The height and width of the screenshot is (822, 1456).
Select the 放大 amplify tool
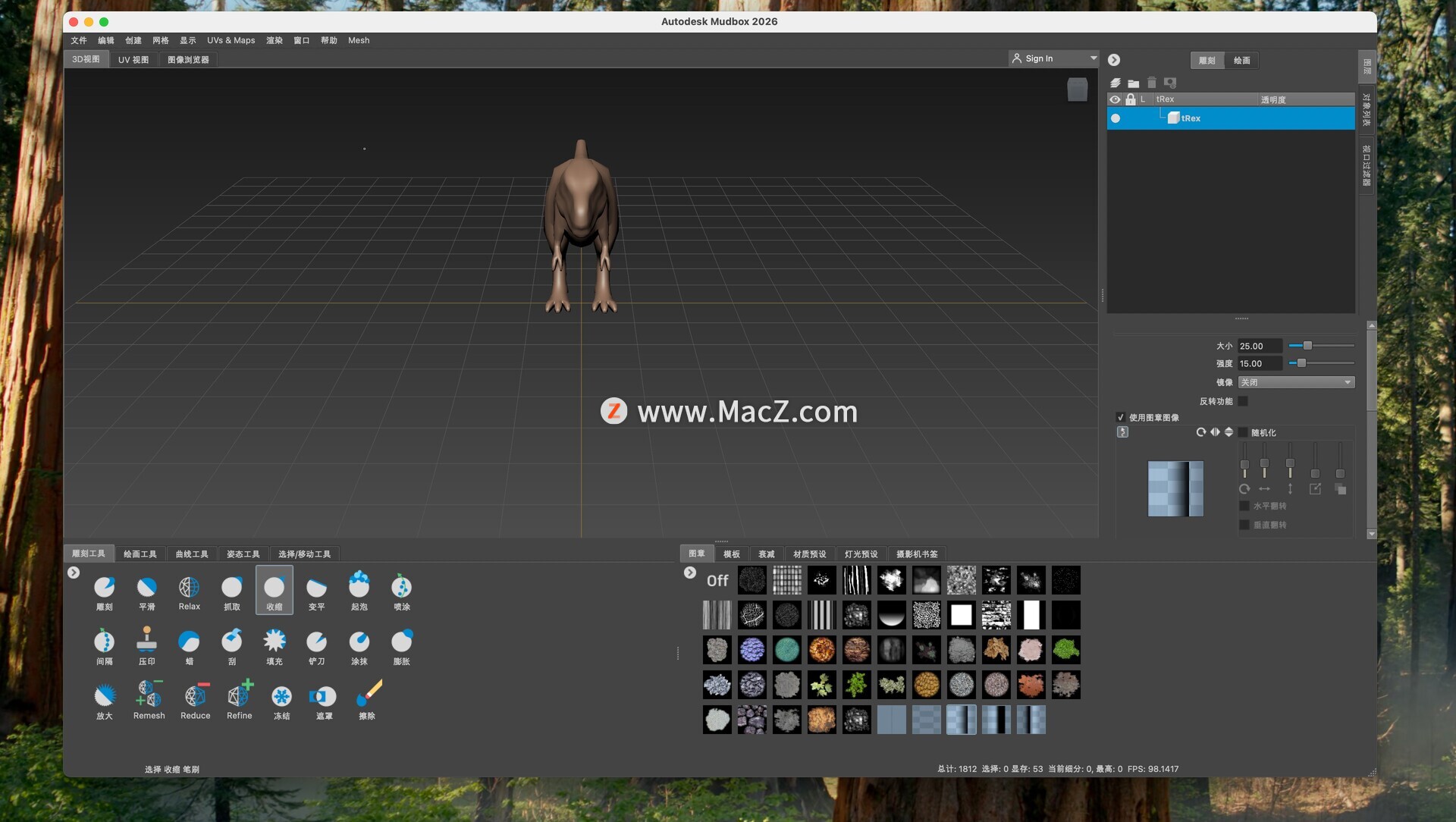tap(105, 701)
